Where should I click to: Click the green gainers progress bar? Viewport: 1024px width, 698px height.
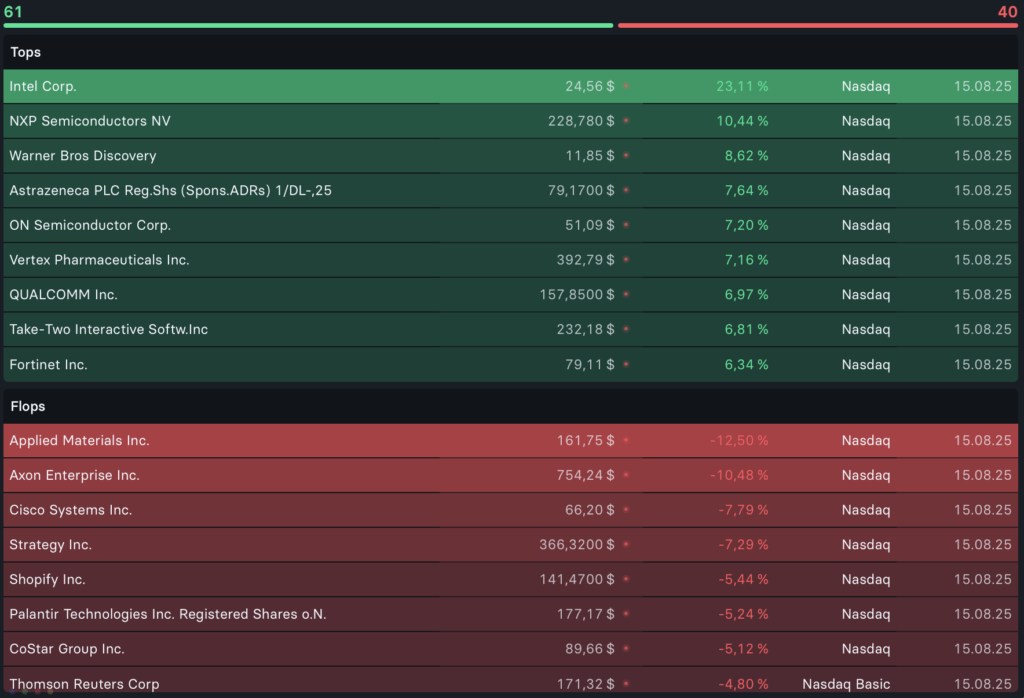click(x=308, y=25)
